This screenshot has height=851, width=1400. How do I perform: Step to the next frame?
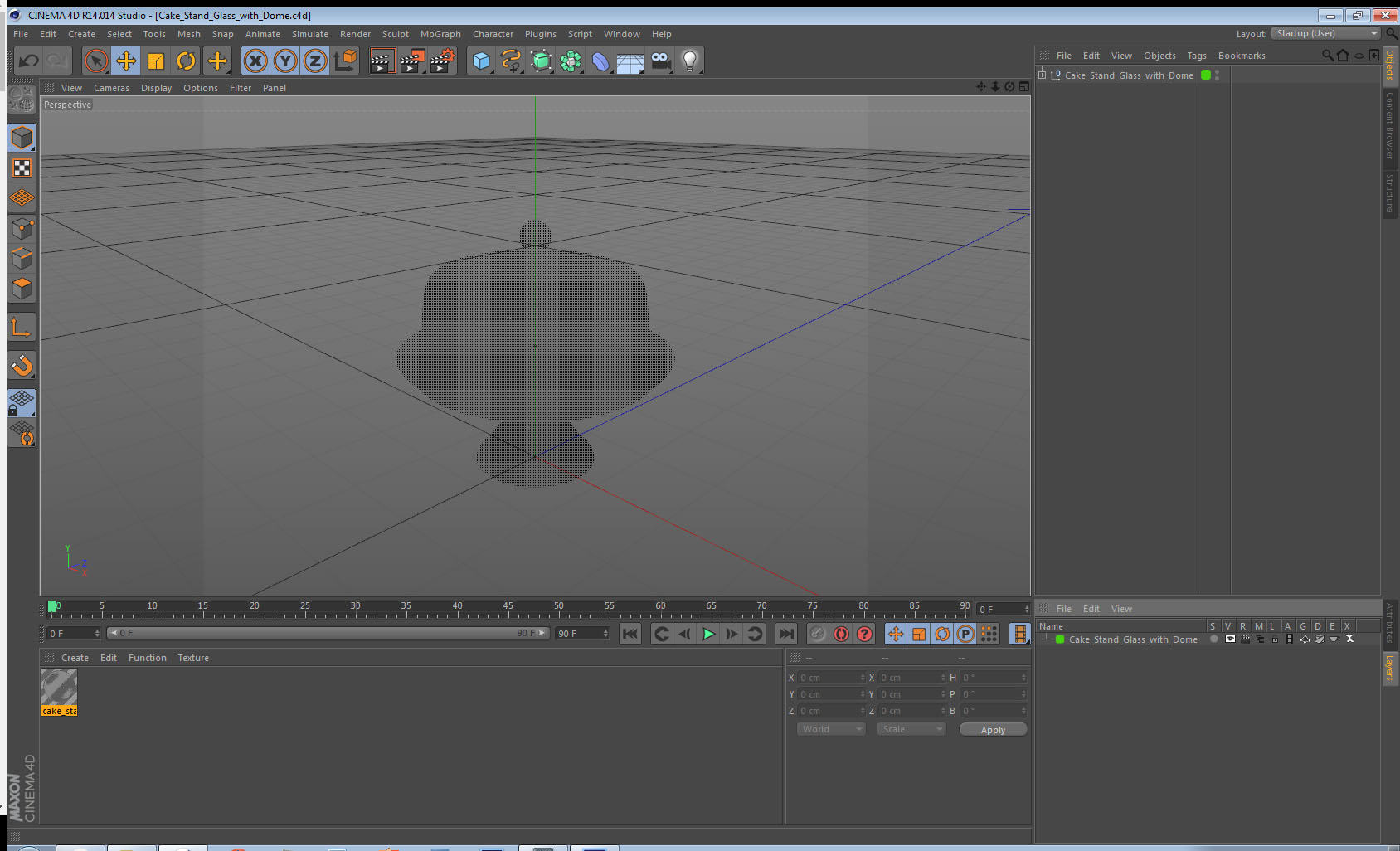[732, 634]
